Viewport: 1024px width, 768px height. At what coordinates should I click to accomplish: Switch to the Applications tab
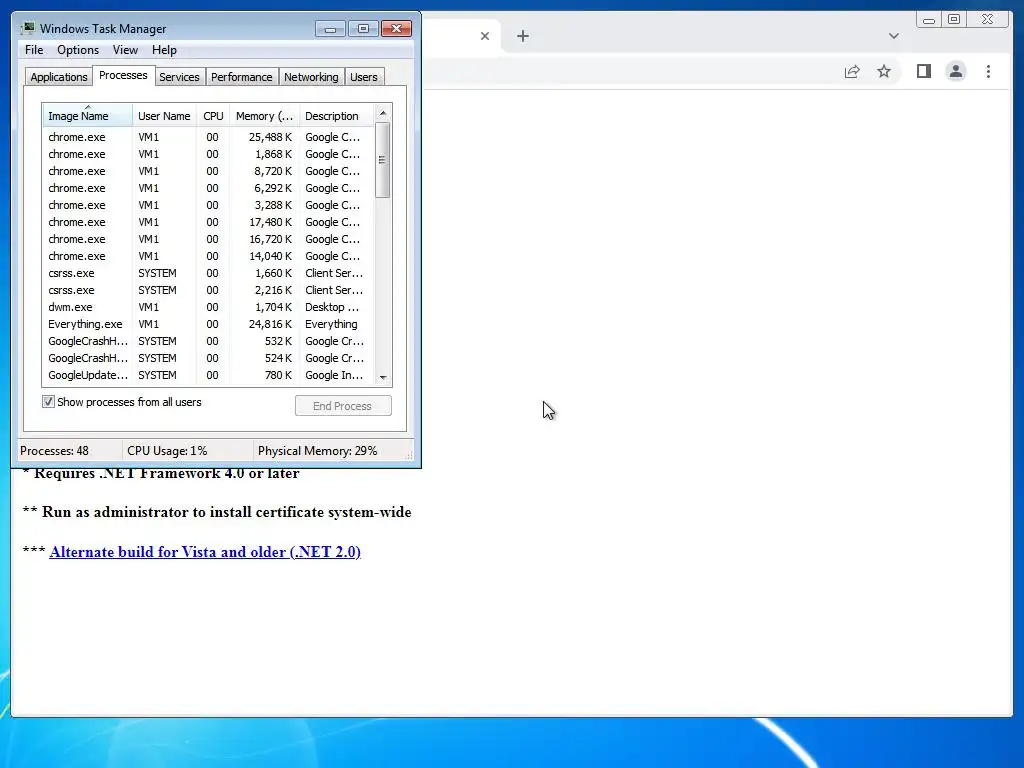[x=59, y=77]
